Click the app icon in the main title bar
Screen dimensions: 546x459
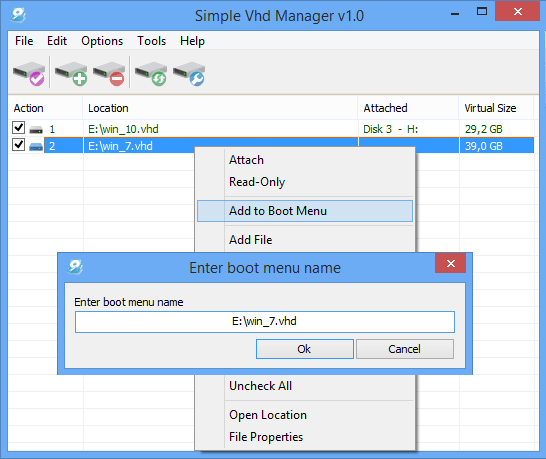pyautogui.click(x=18, y=15)
